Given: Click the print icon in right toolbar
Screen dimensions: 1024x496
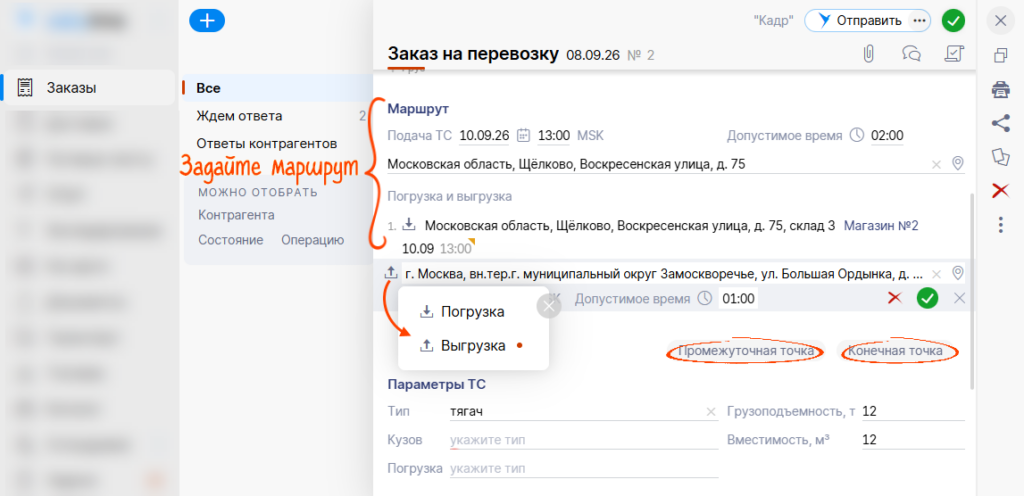Looking at the screenshot, I should click(x=1000, y=89).
